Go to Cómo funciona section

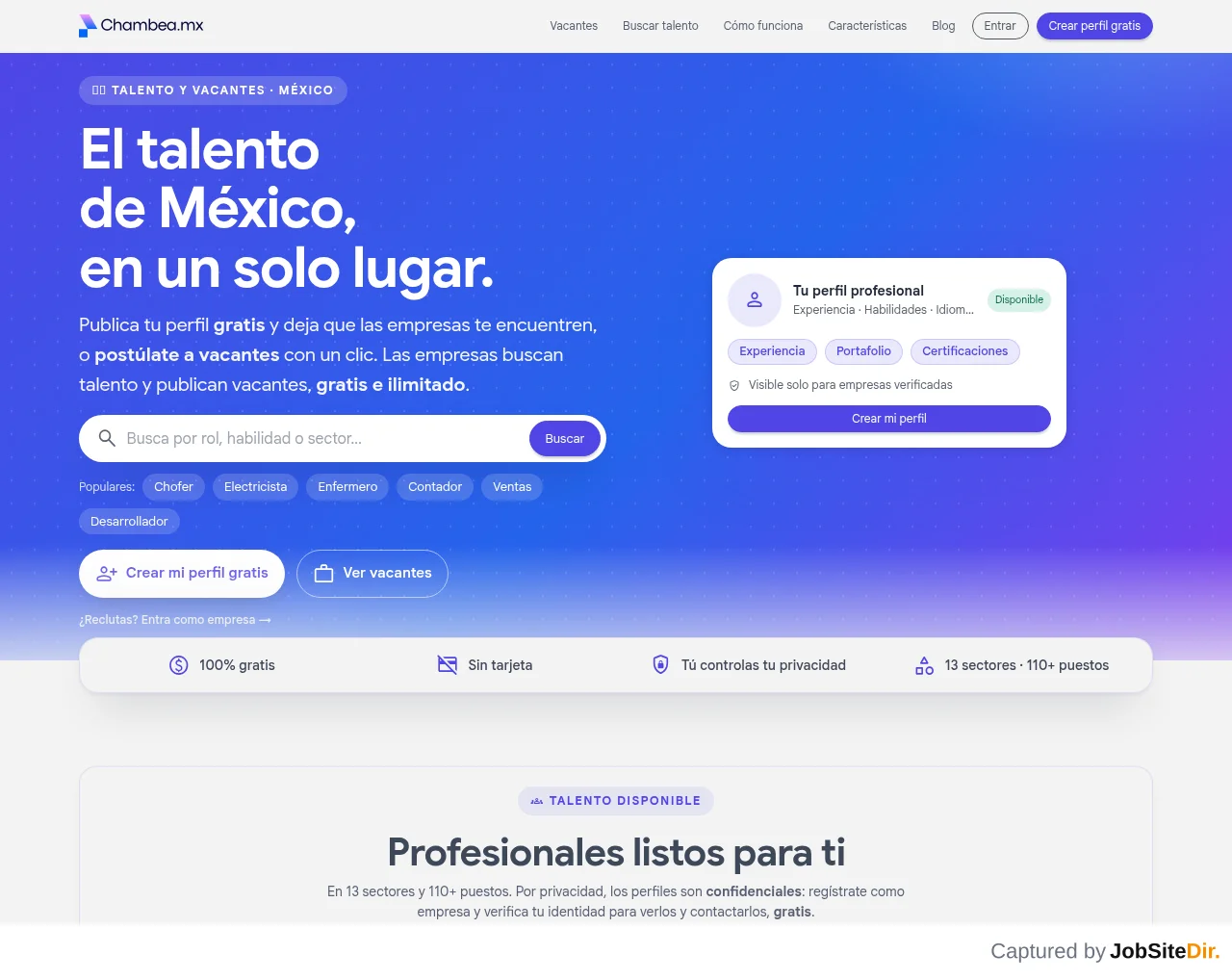[x=763, y=26]
